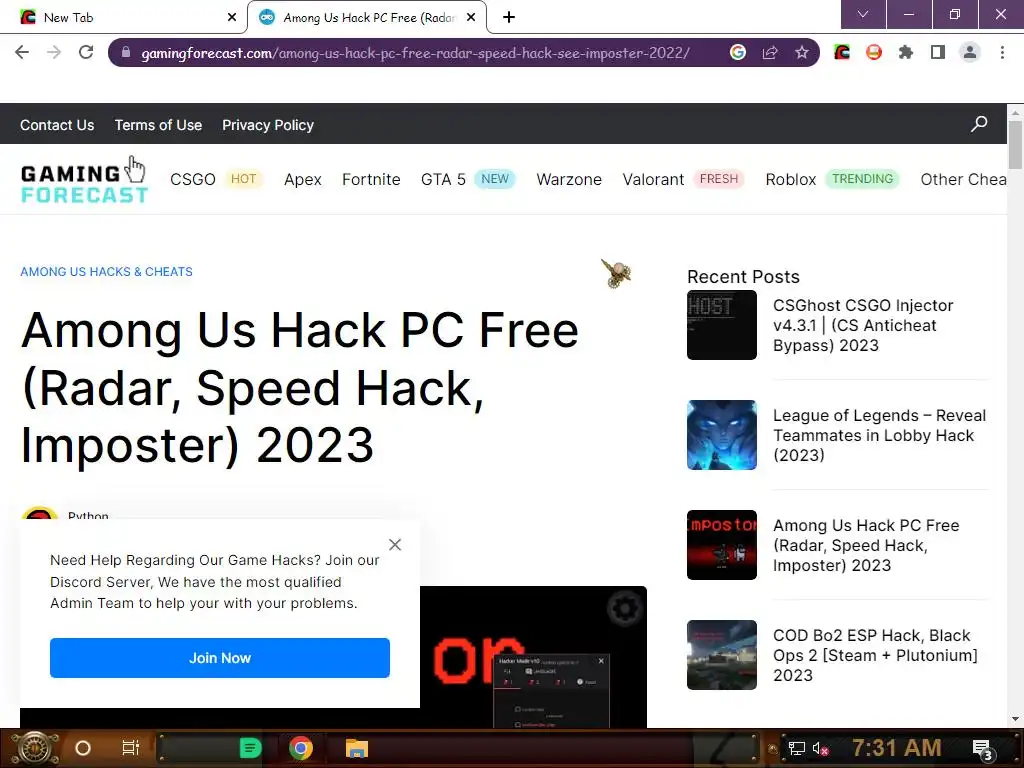Click the scrollbar down arrow

coord(1015,719)
